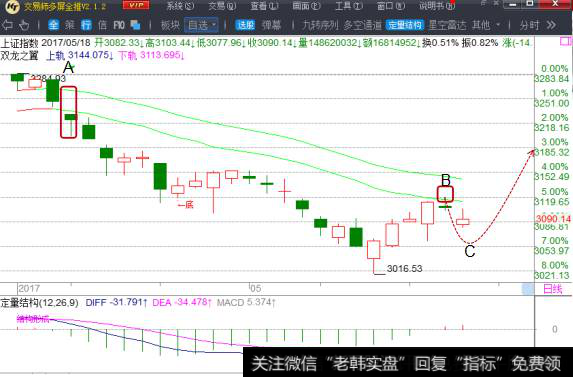Click the magenta square icon top right
Image resolution: width=573 pixels, height=377 pixels.
(x=566, y=41)
